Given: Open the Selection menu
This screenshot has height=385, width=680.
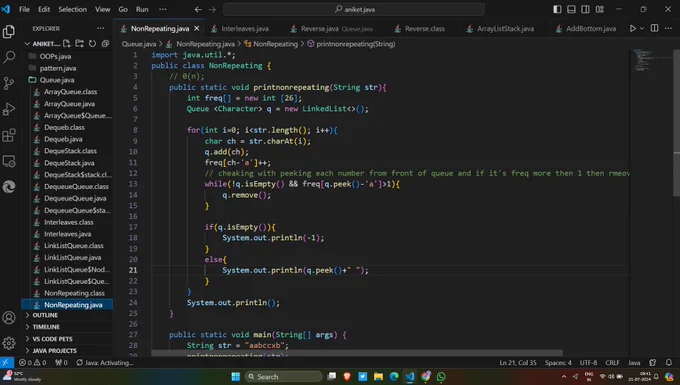Looking at the screenshot, I should (x=72, y=9).
